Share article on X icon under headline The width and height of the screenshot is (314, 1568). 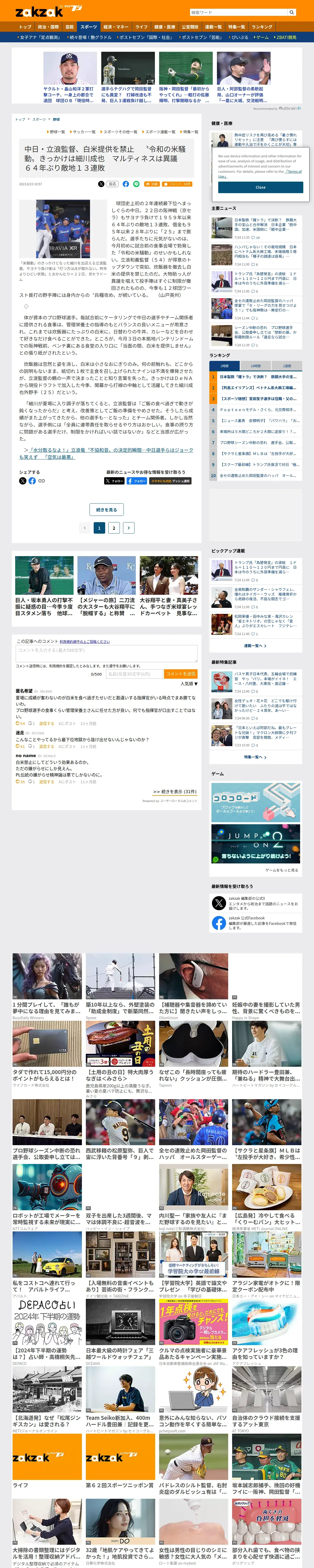[101, 184]
